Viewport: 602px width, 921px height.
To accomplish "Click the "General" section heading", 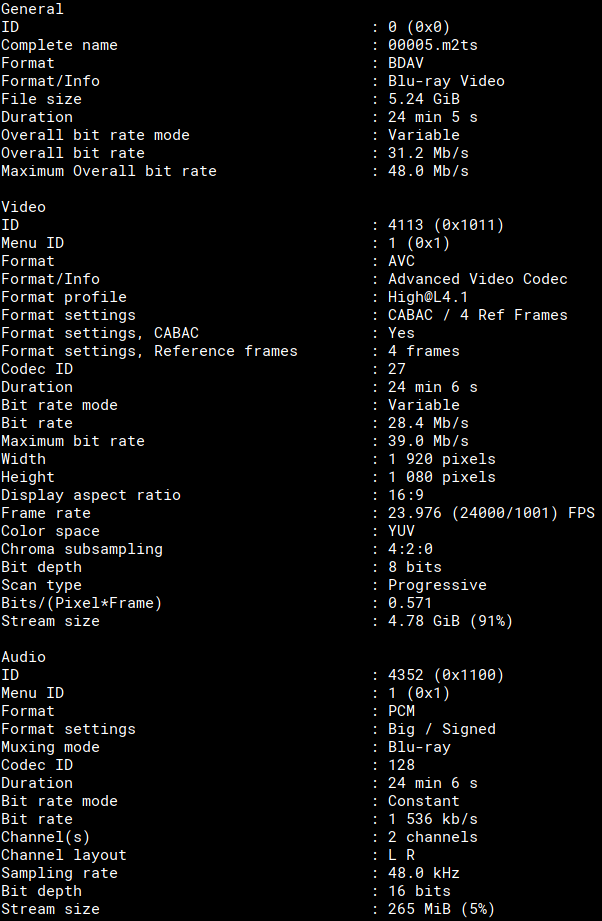I will tap(32, 9).
